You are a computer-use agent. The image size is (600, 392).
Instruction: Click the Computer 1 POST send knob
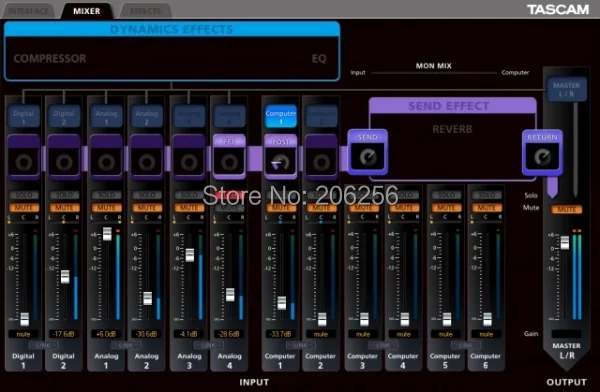(x=281, y=162)
